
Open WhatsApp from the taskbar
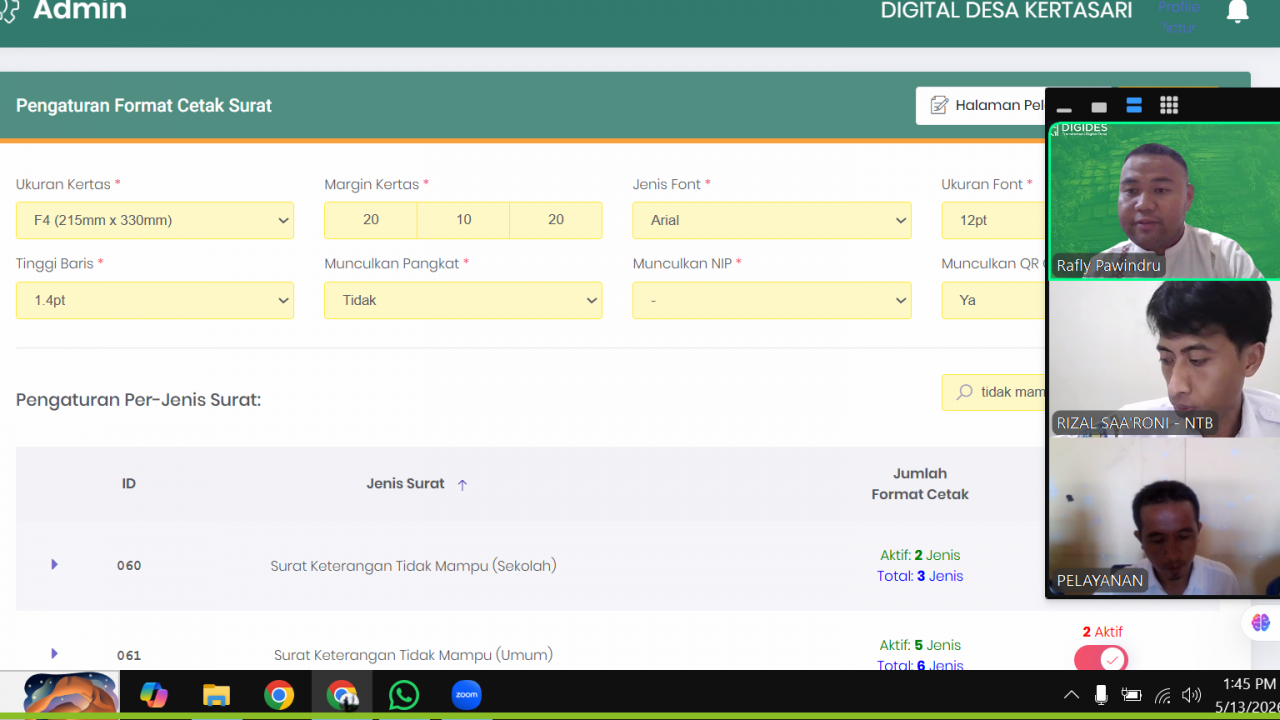(404, 695)
